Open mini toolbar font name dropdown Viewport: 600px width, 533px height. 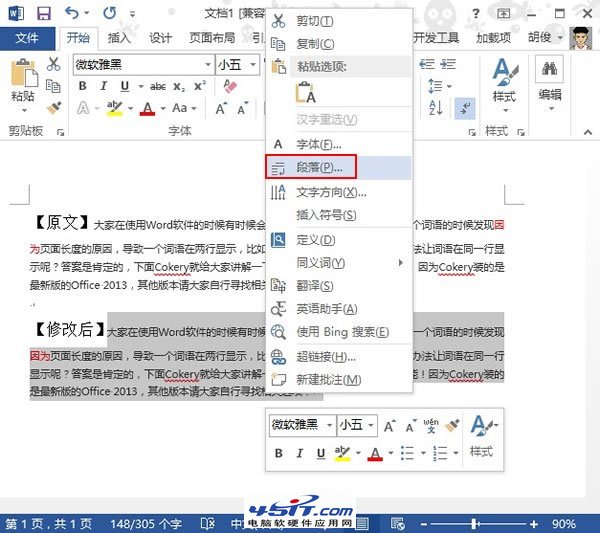[x=329, y=425]
